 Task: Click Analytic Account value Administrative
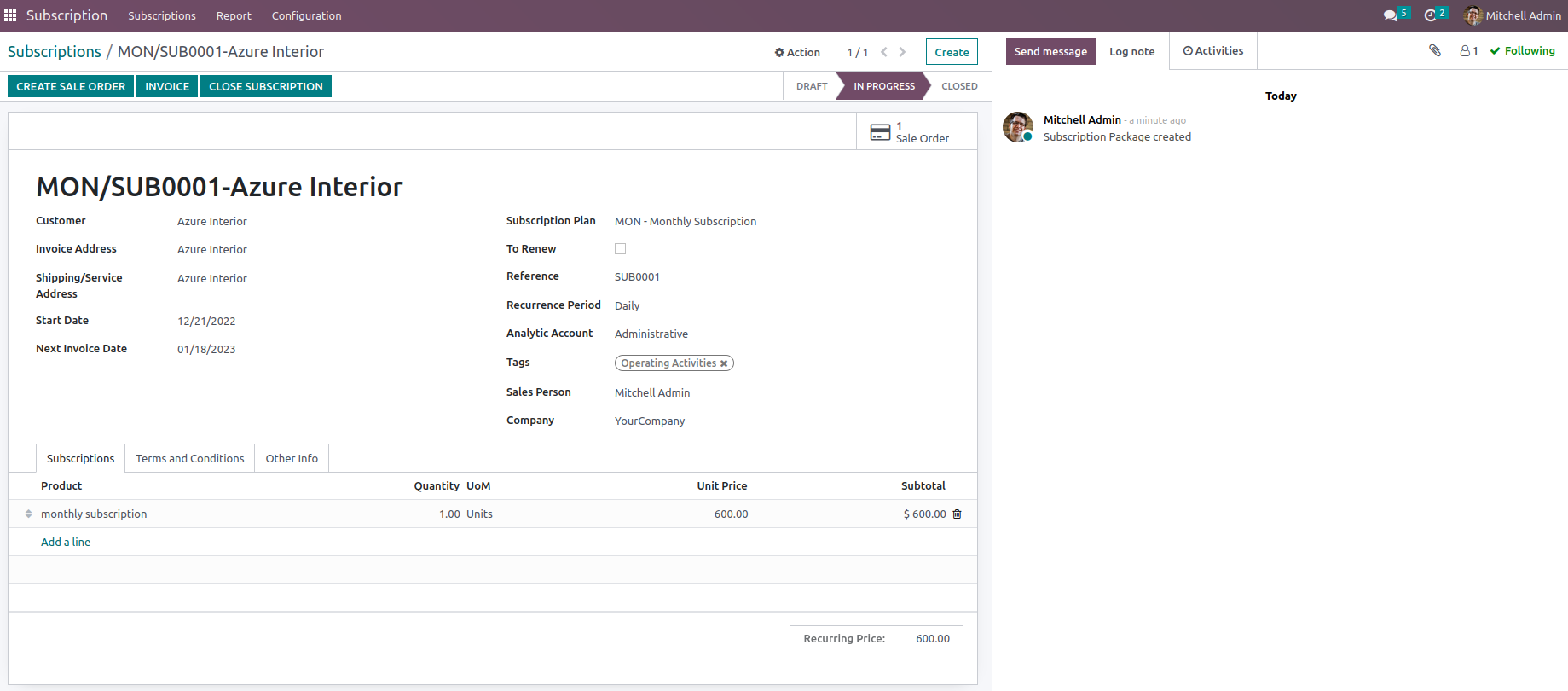pos(651,334)
